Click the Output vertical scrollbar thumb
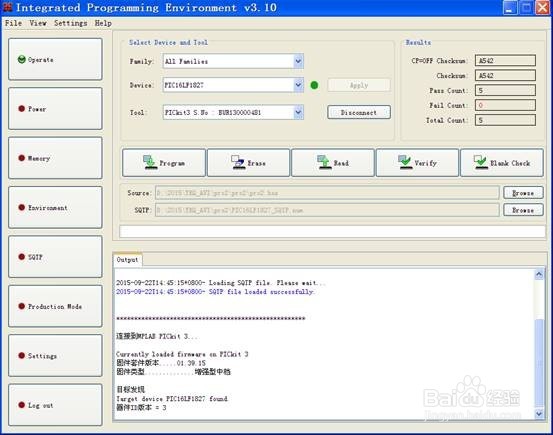Screen dimensions: 553x435 539,363
